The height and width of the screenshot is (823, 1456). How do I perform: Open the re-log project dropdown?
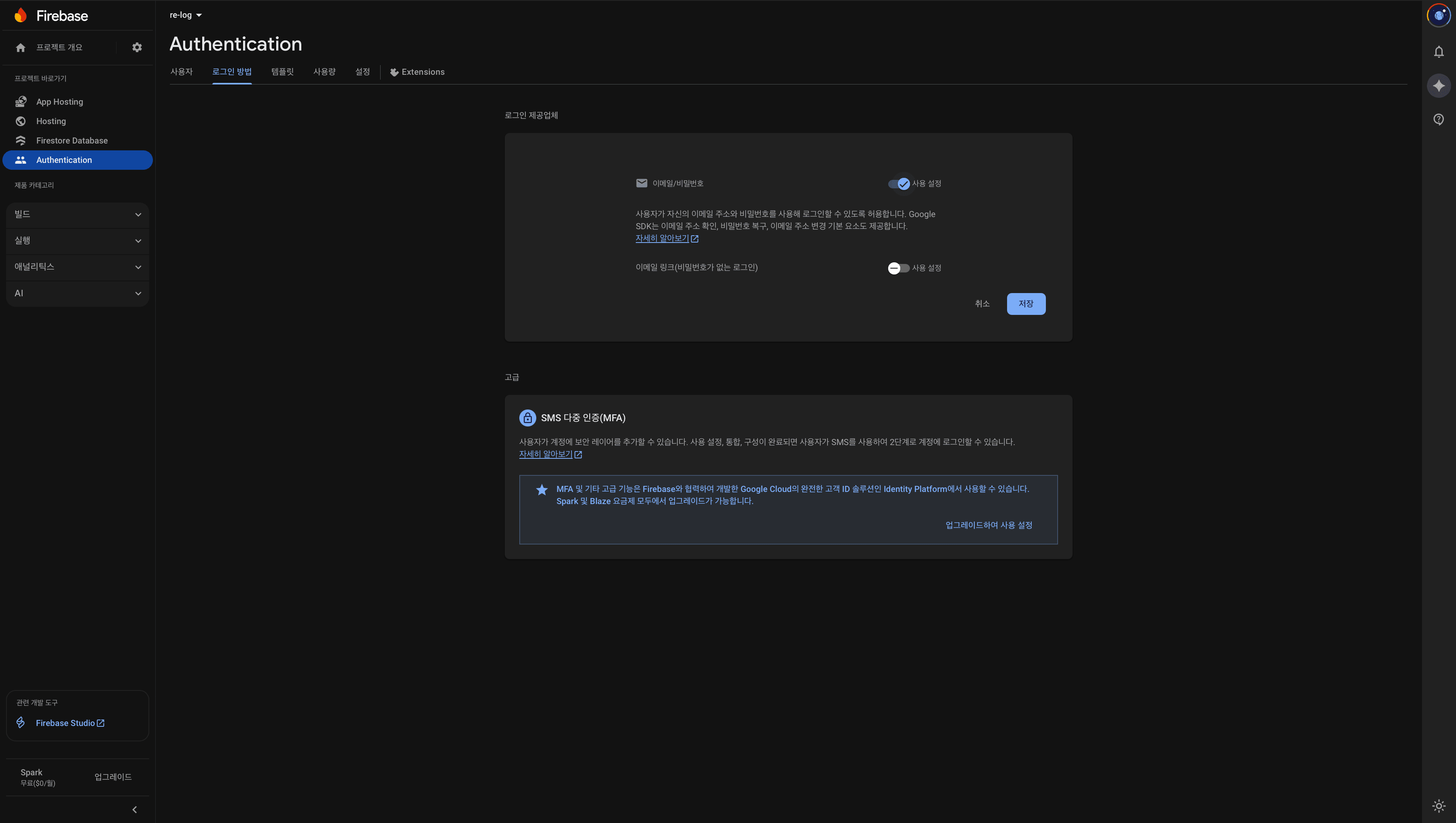186,15
